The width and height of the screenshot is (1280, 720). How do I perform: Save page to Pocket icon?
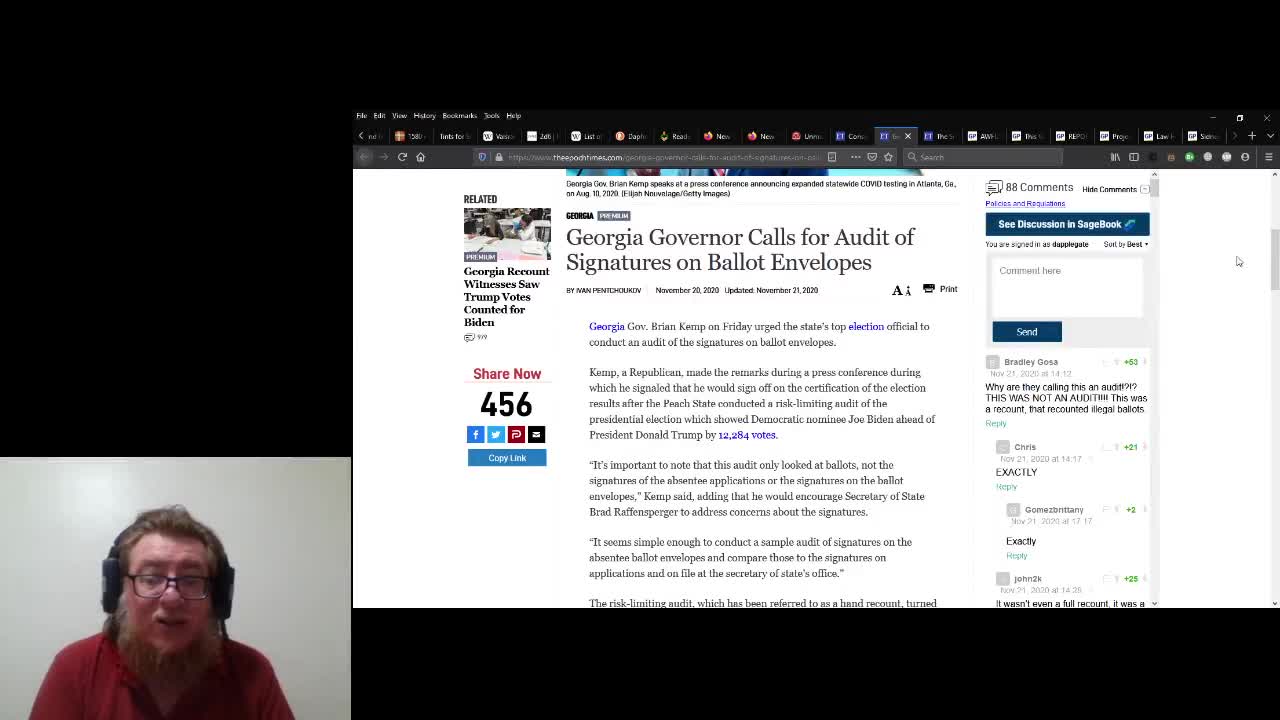872,157
